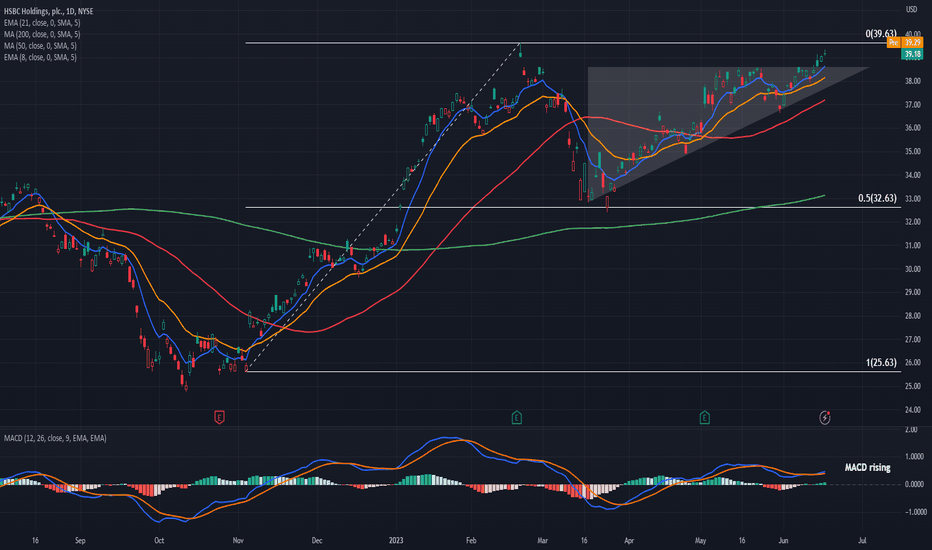932x550 pixels.
Task: Click the 29.00 price axis label
Action: 912,292
